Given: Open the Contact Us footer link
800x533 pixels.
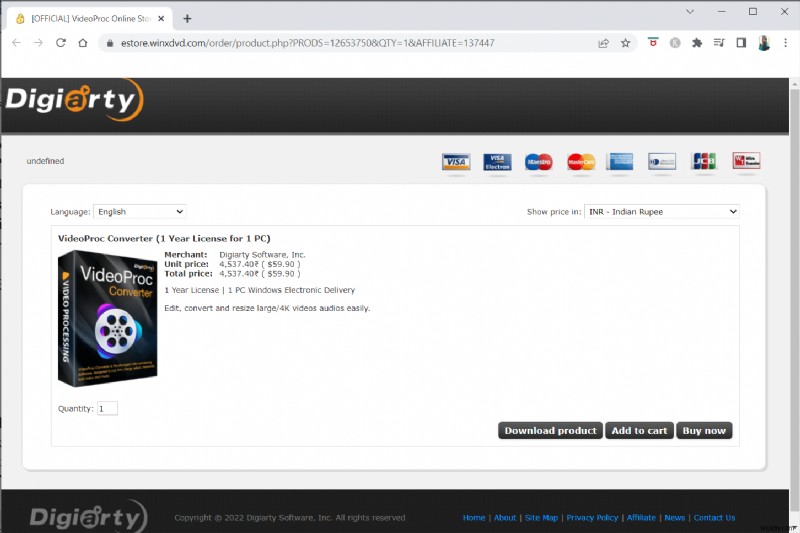Looking at the screenshot, I should pos(714,518).
